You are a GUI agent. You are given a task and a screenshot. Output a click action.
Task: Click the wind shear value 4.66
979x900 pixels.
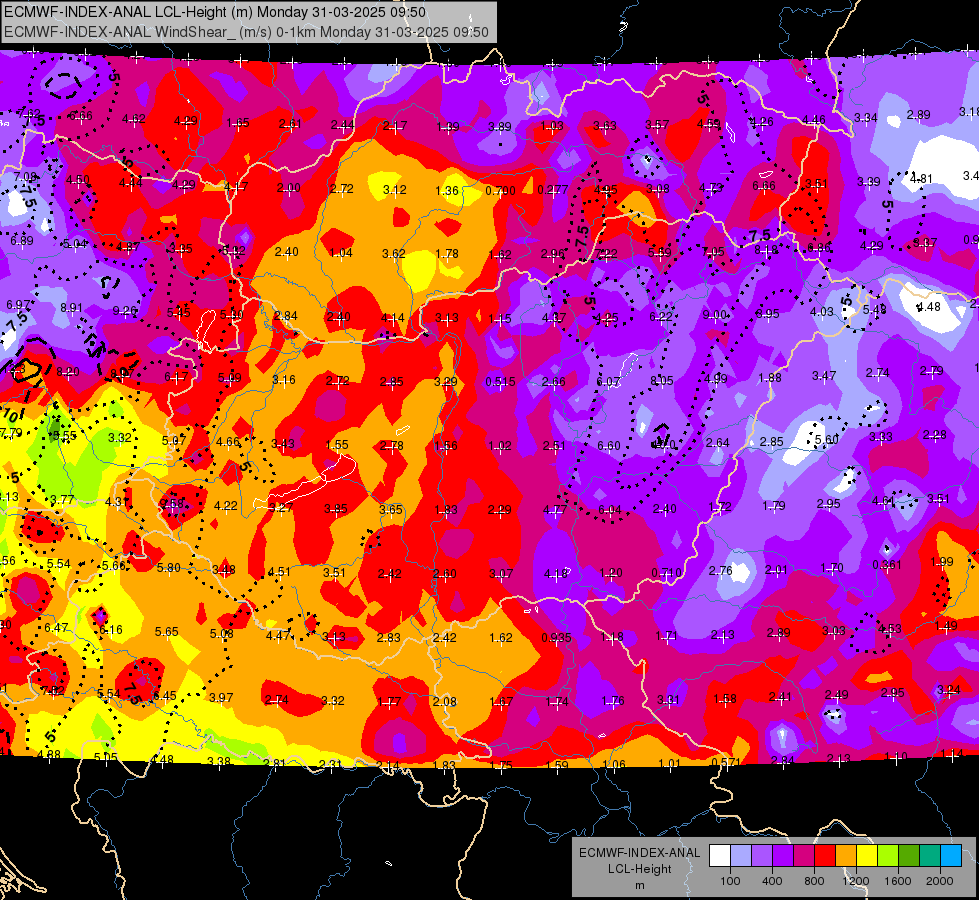[228, 442]
